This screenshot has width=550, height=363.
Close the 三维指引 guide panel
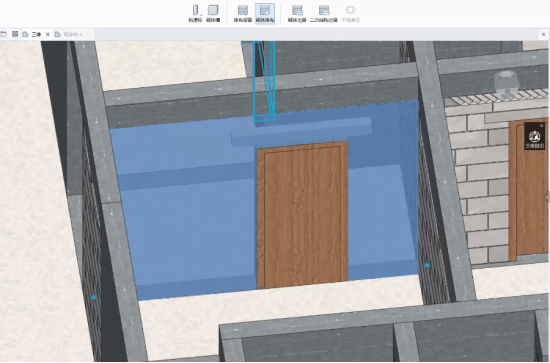[x=541, y=126]
